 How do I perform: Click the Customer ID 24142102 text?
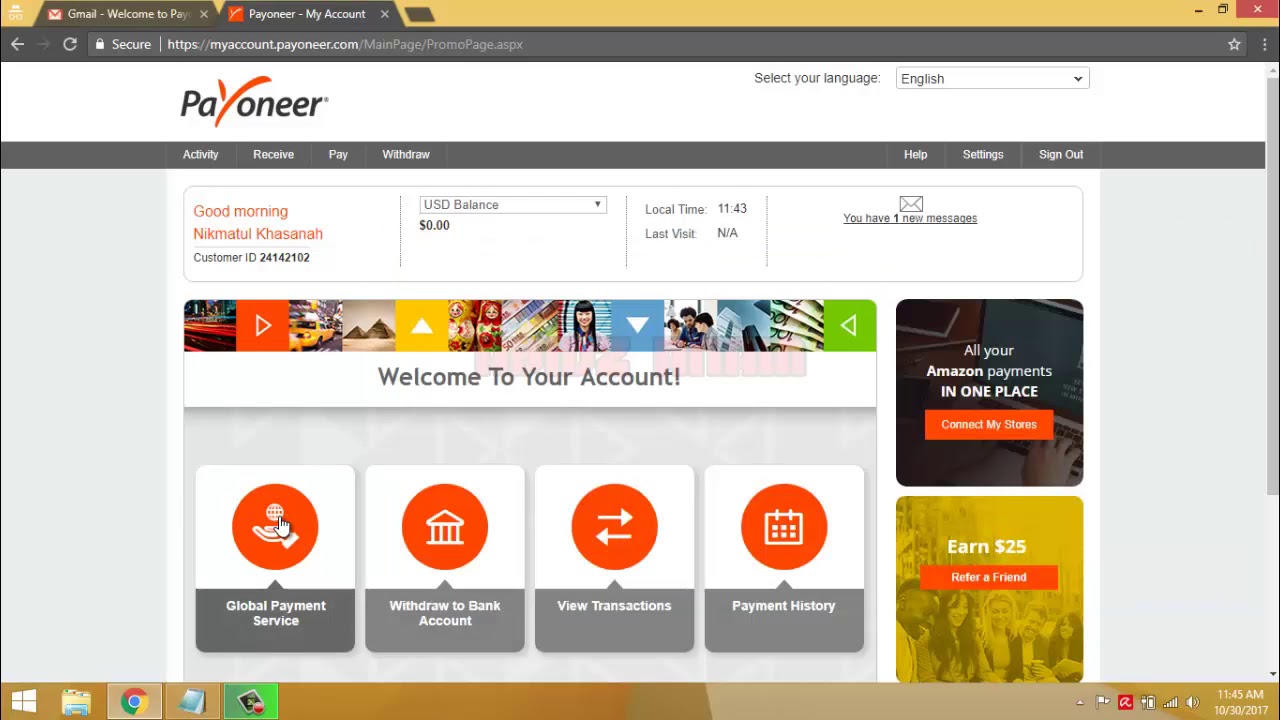tap(251, 258)
